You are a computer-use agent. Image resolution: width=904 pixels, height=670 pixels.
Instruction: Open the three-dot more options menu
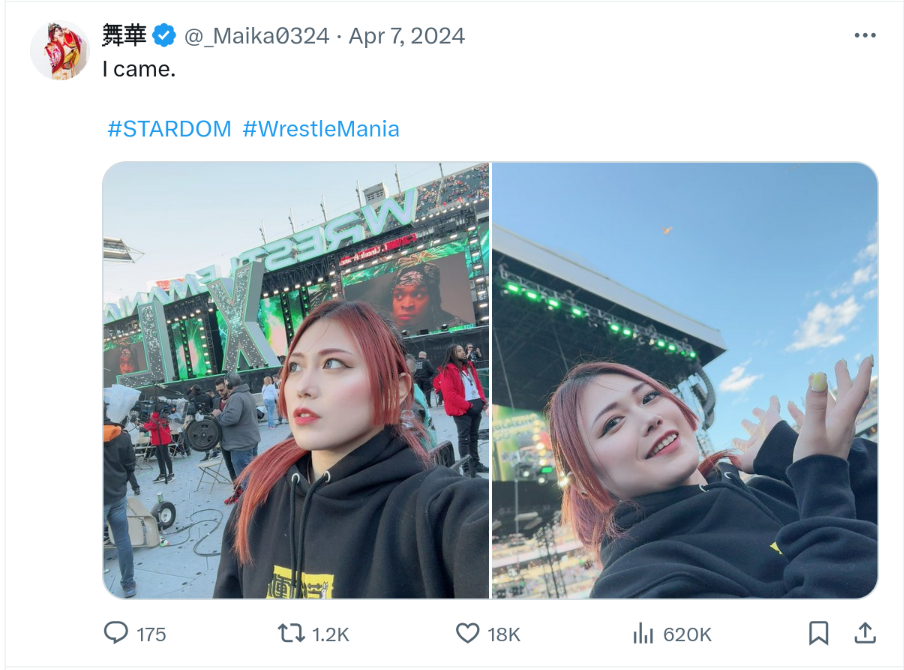coord(865,36)
